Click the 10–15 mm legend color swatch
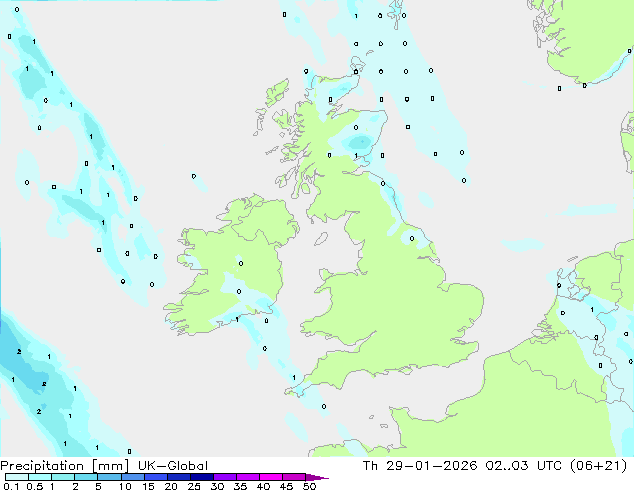 pyautogui.click(x=132, y=477)
